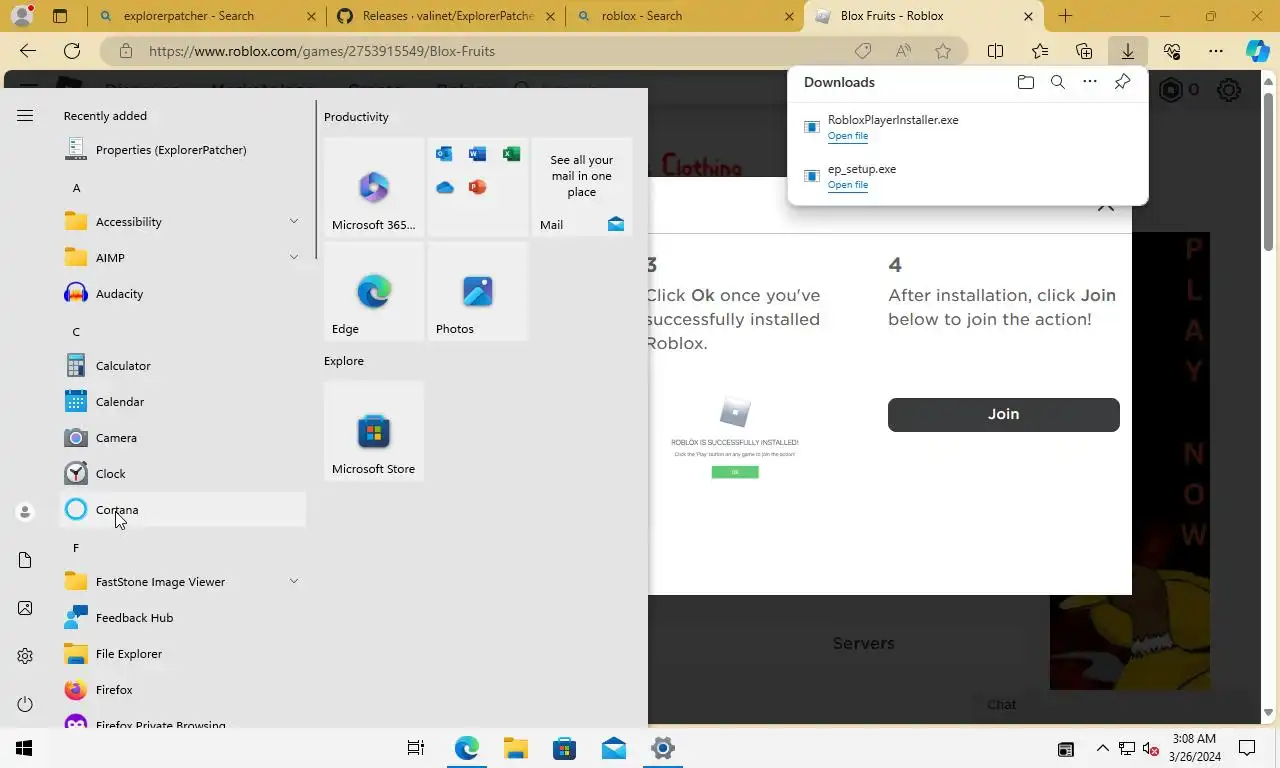Viewport: 1280px width, 768px height.
Task: Go back in the browser
Action: pos(27,51)
